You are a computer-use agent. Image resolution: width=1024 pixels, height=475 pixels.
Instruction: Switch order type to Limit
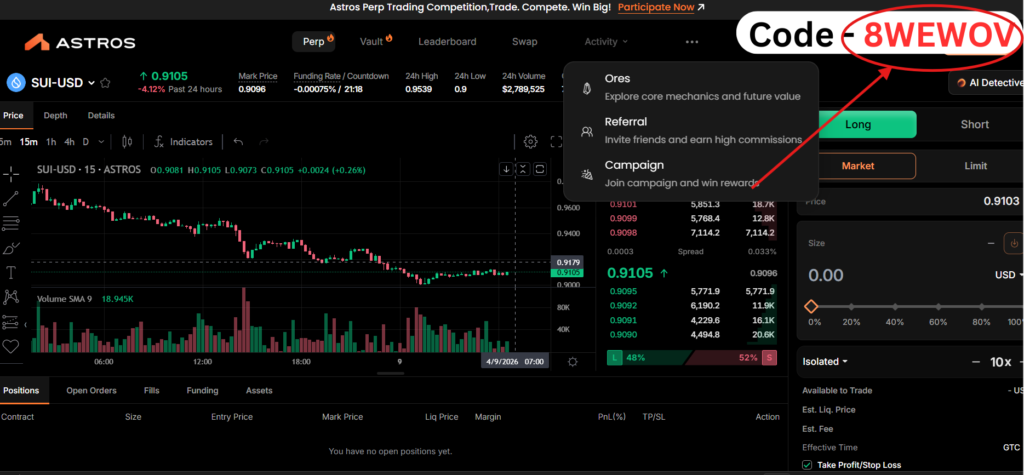pyautogui.click(x=976, y=166)
